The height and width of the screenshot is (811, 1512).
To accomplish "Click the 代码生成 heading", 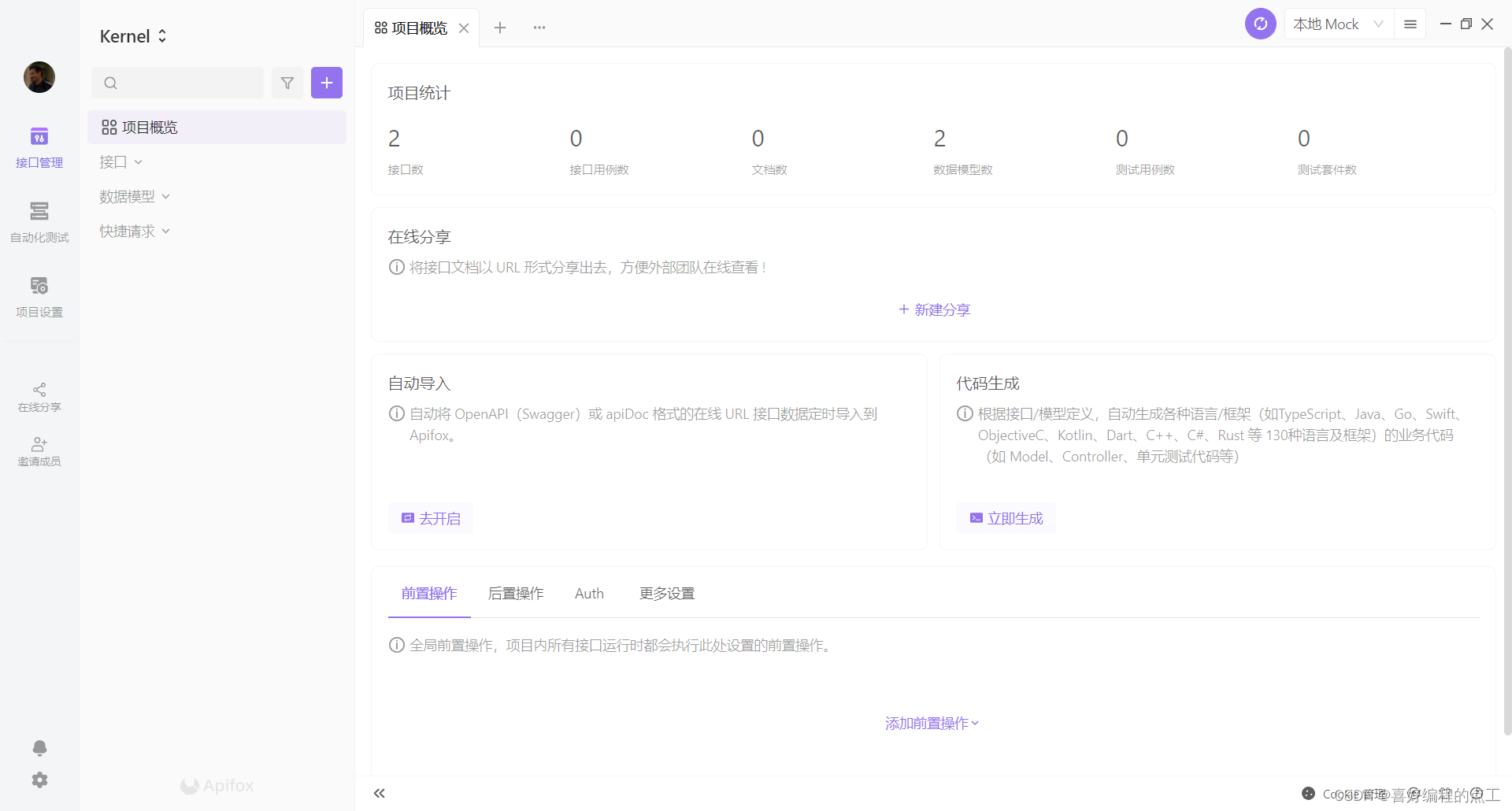I will click(988, 383).
